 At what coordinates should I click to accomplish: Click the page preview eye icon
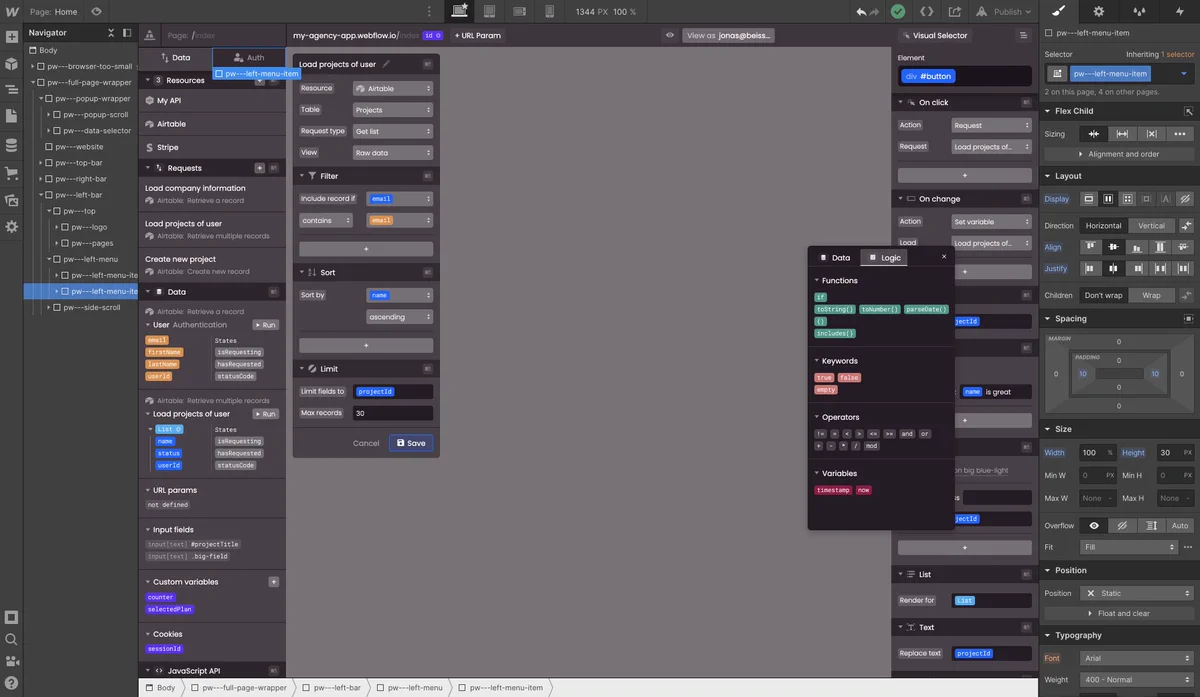96,12
